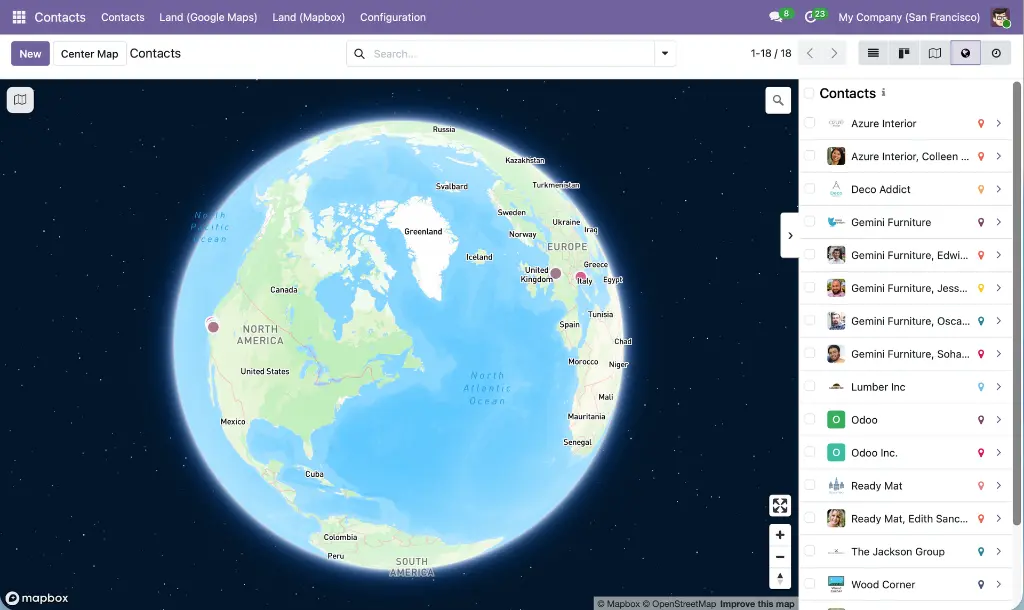Open the Mapbox attribution link
Screen dimensions: 1024x610
[618, 604]
